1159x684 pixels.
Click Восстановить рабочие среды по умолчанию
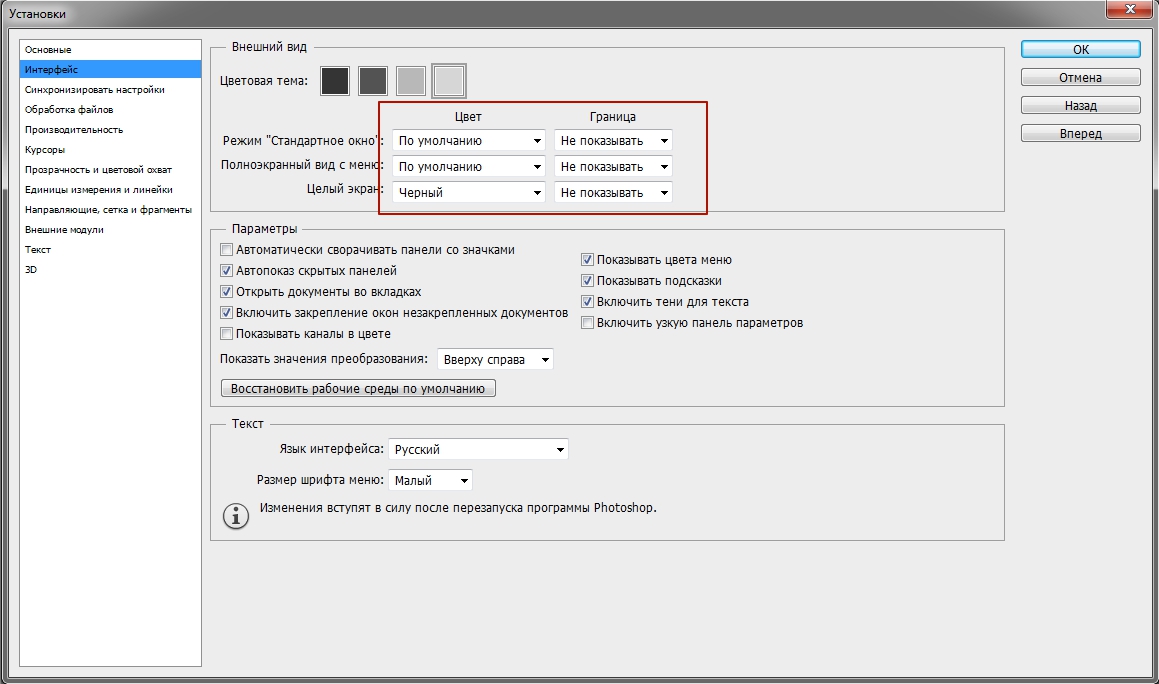coord(358,388)
